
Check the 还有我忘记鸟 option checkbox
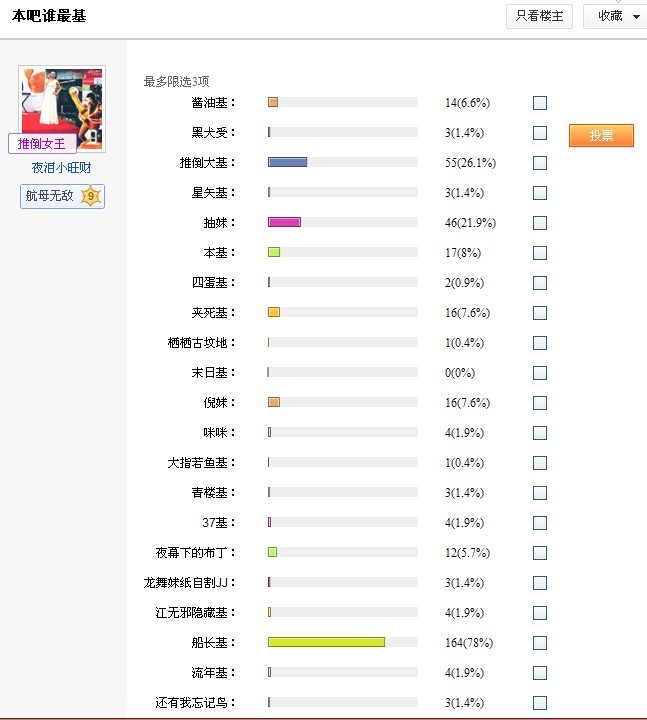(x=540, y=703)
